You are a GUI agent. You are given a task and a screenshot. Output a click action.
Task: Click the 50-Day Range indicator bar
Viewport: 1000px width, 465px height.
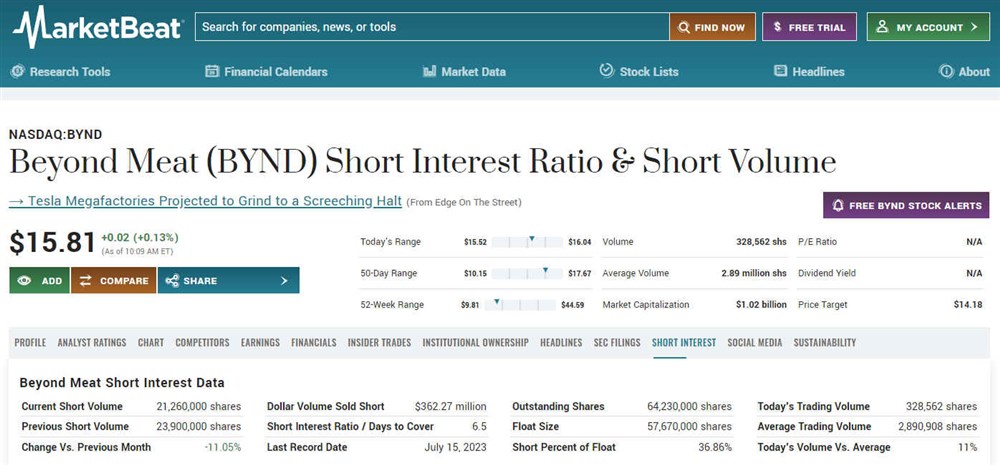tap(527, 273)
